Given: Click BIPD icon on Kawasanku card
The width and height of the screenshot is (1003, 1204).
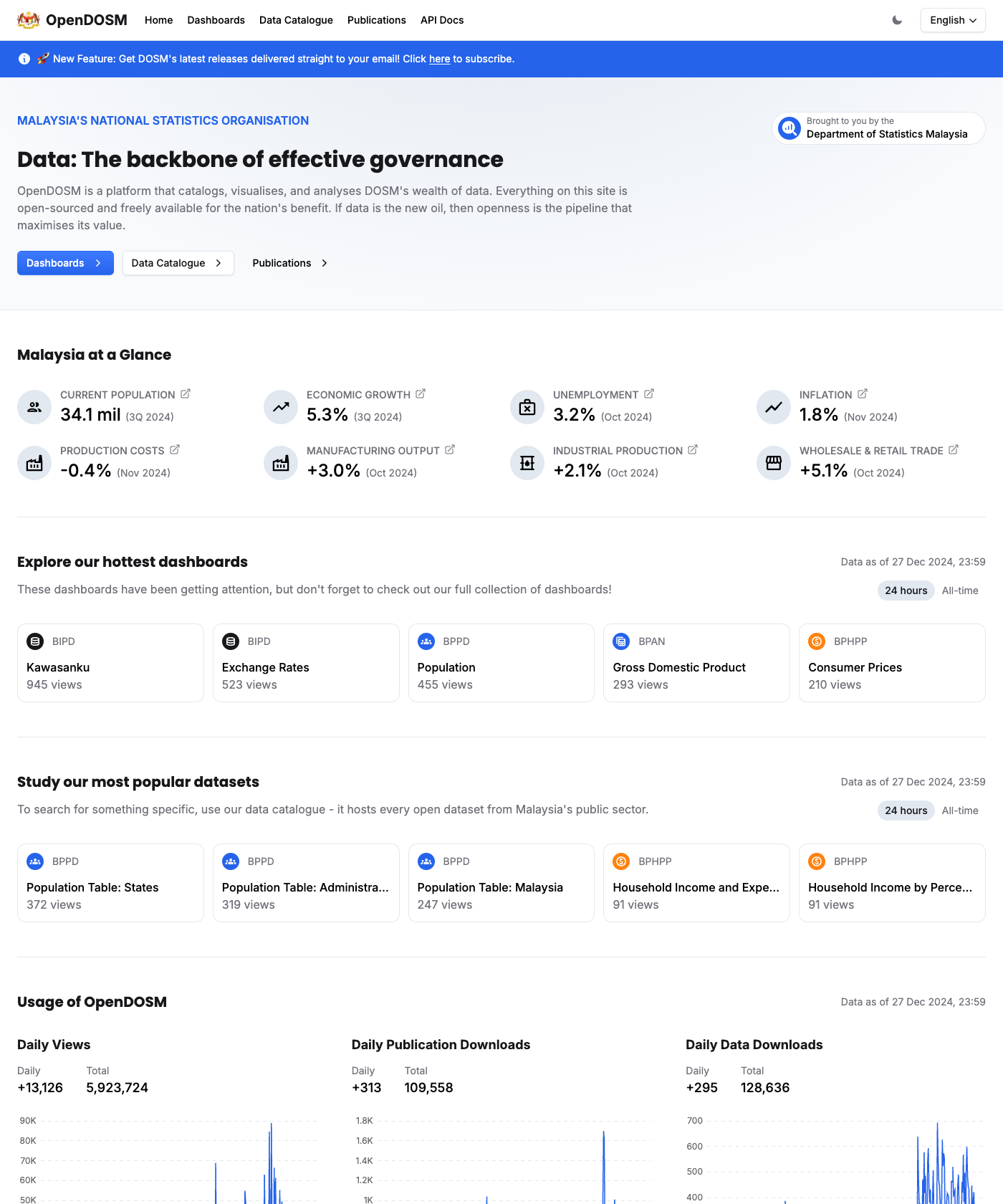Looking at the screenshot, I should click(x=35, y=641).
